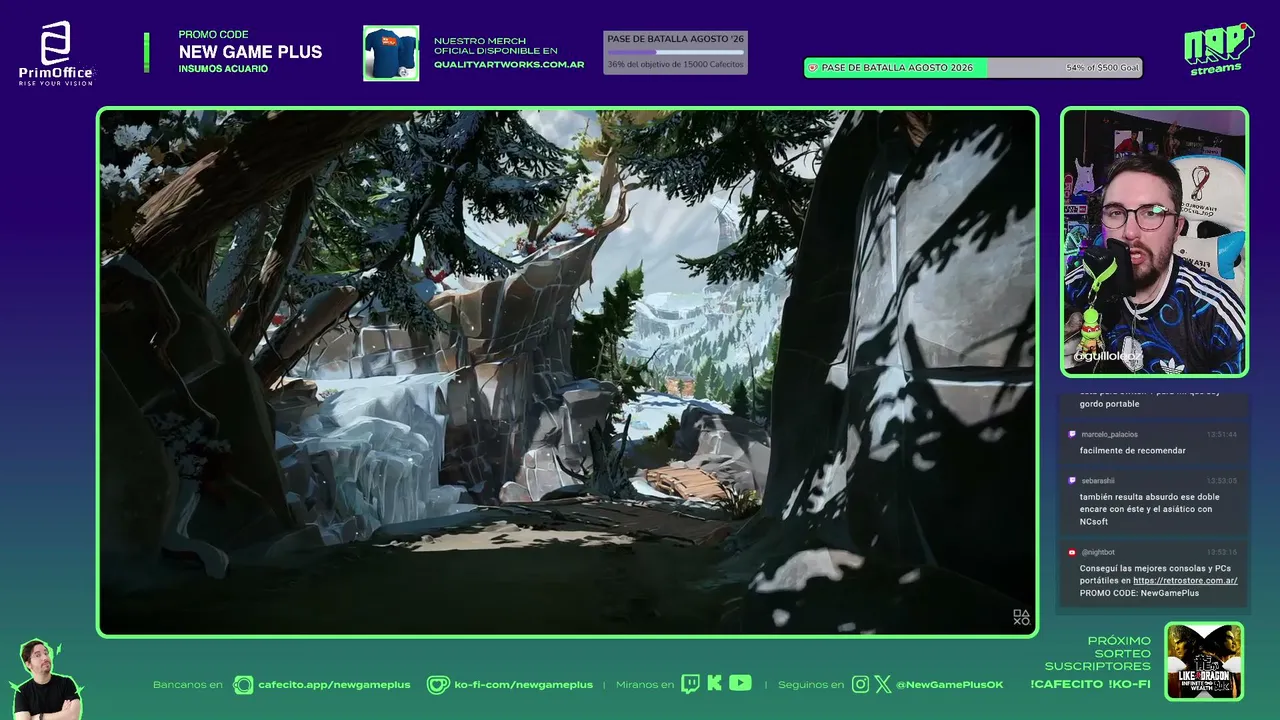The height and width of the screenshot is (720, 1280).
Task: Click the "NUESTRO MERCH OFICIAL DISPONIBLE EN" text
Action: pos(495,46)
